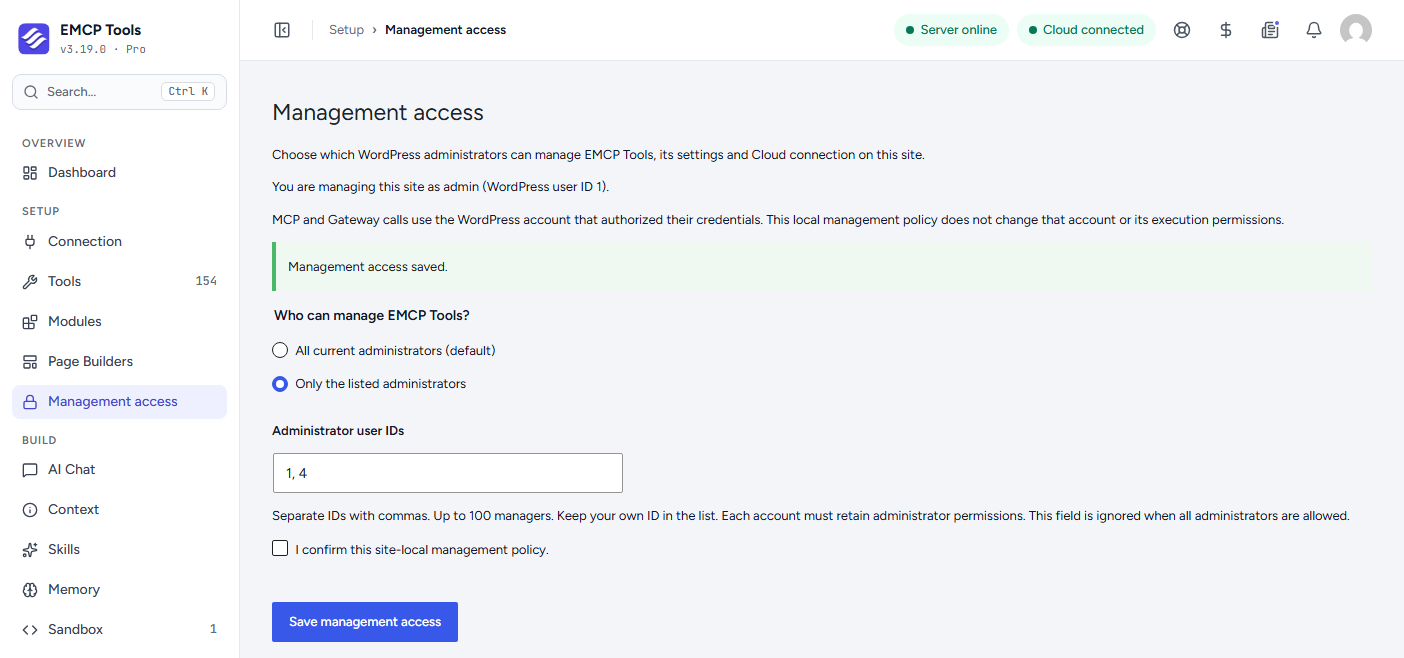Open the news changelog icon
Image resolution: width=1404 pixels, height=658 pixels.
(x=1270, y=30)
